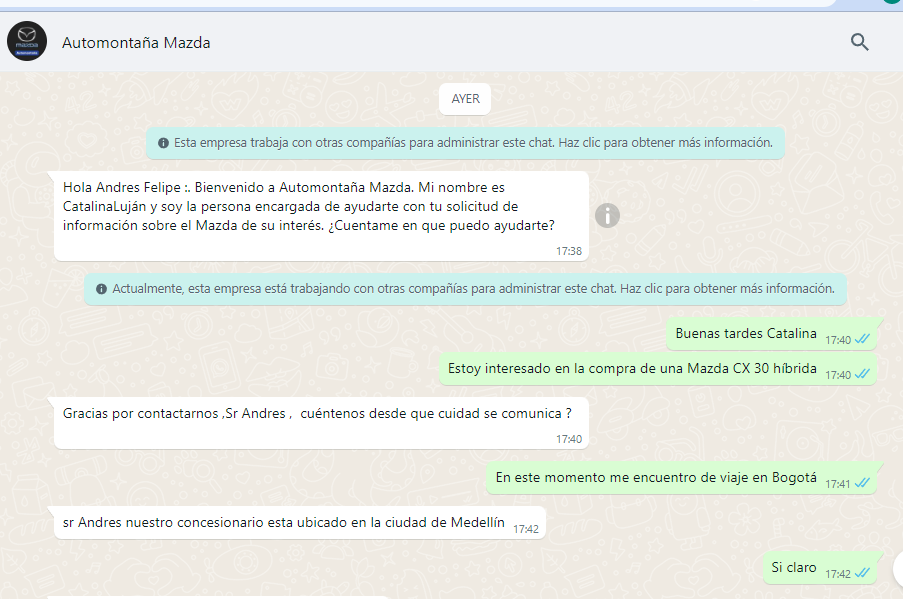Viewport: 903px width, 599px height.
Task: Search within this chat using the magnifier
Action: [859, 42]
